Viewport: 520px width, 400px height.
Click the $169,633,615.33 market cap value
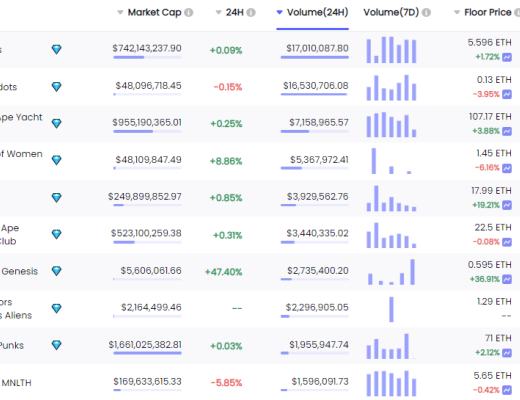pyautogui.click(x=147, y=381)
